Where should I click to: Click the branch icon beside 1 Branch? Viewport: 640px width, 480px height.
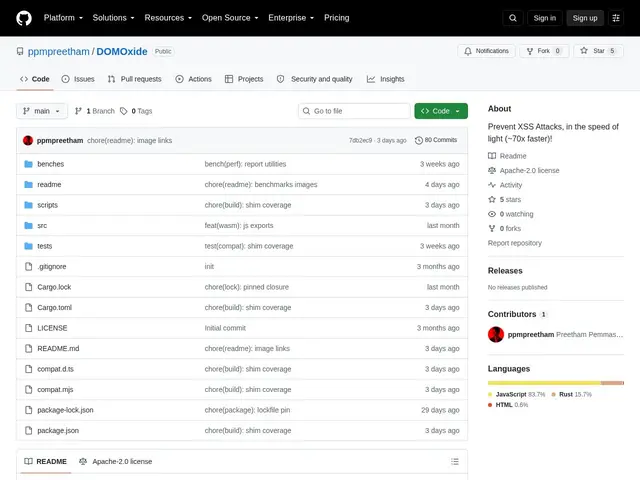tap(78, 111)
